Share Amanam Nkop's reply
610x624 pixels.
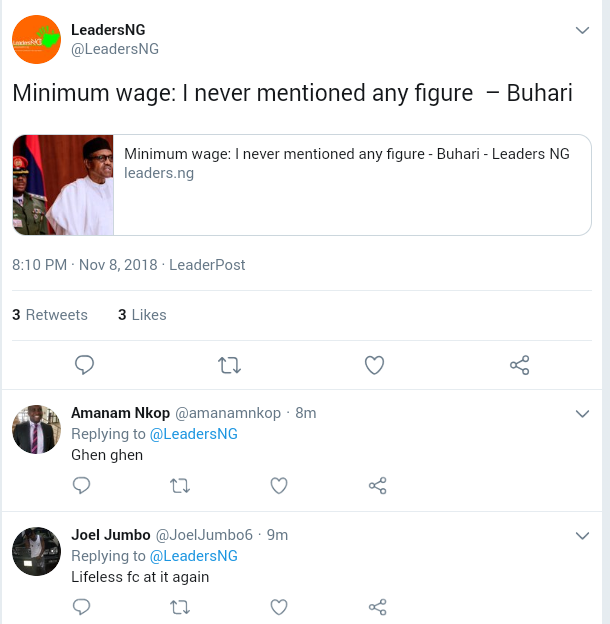coord(377,486)
